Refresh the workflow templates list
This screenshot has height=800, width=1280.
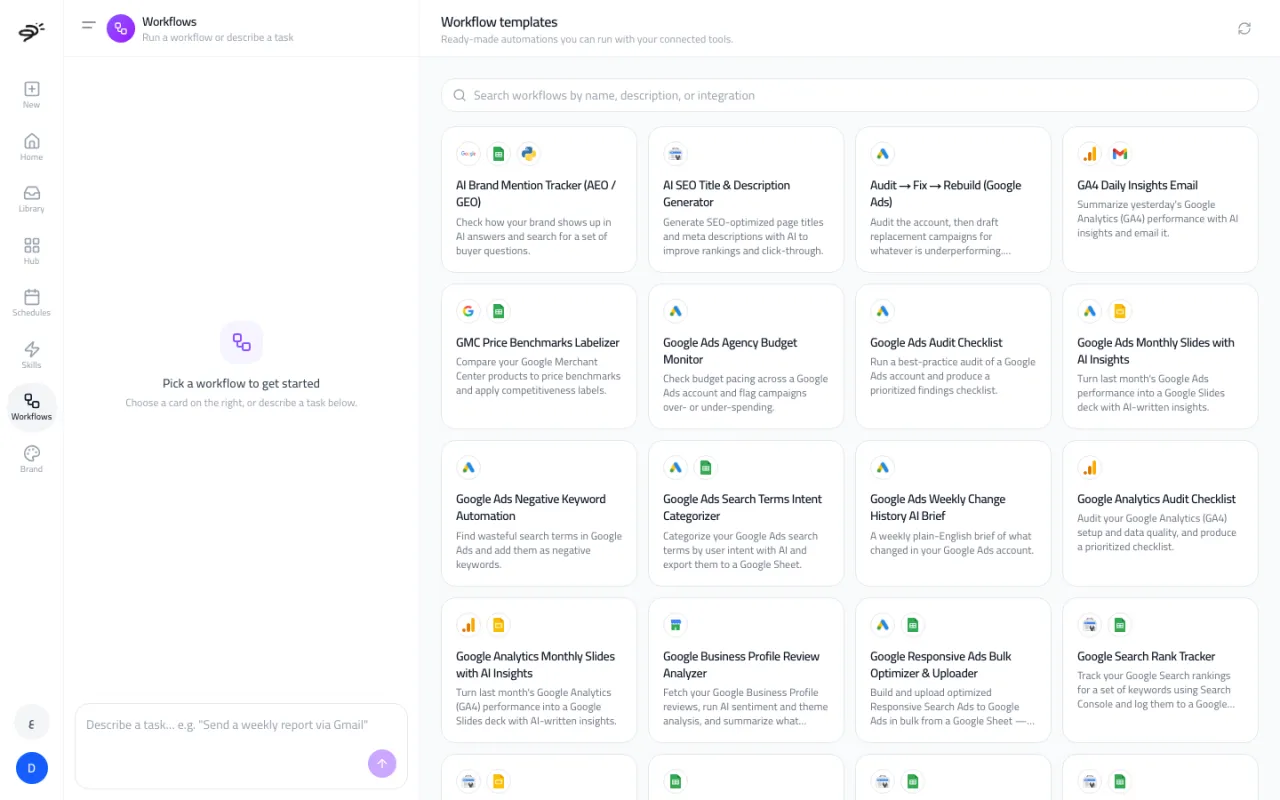1244,28
